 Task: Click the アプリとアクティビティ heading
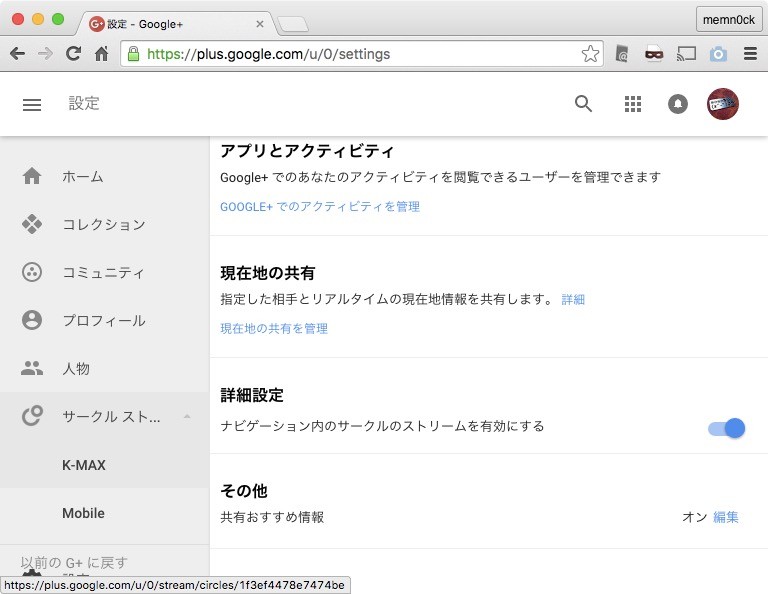(307, 151)
